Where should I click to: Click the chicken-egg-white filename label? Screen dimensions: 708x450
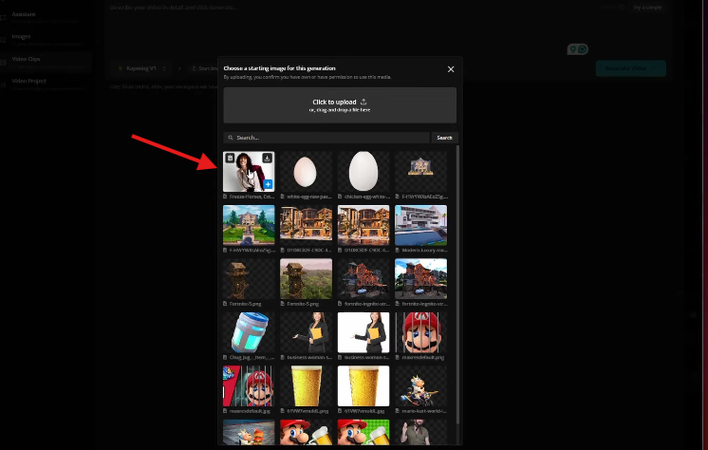coord(367,197)
